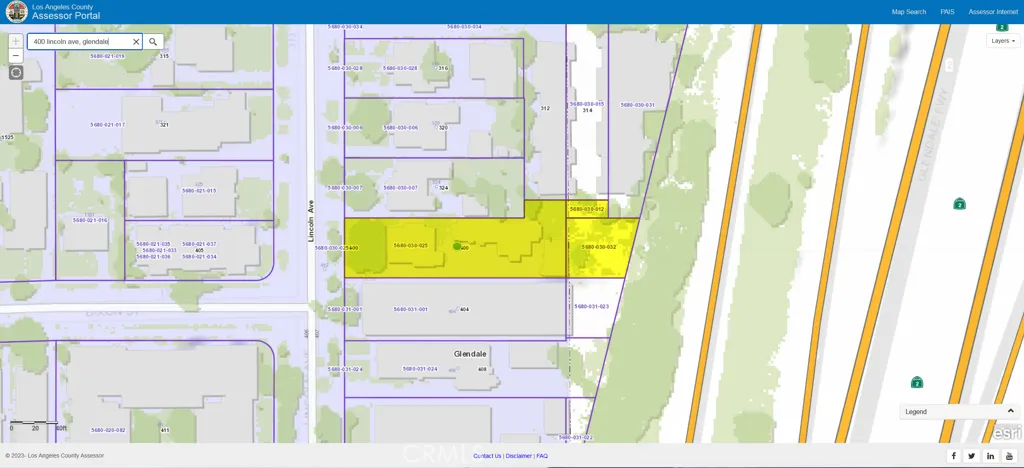Open the PAIS header link
The width and height of the screenshot is (1024, 468).
(x=947, y=12)
